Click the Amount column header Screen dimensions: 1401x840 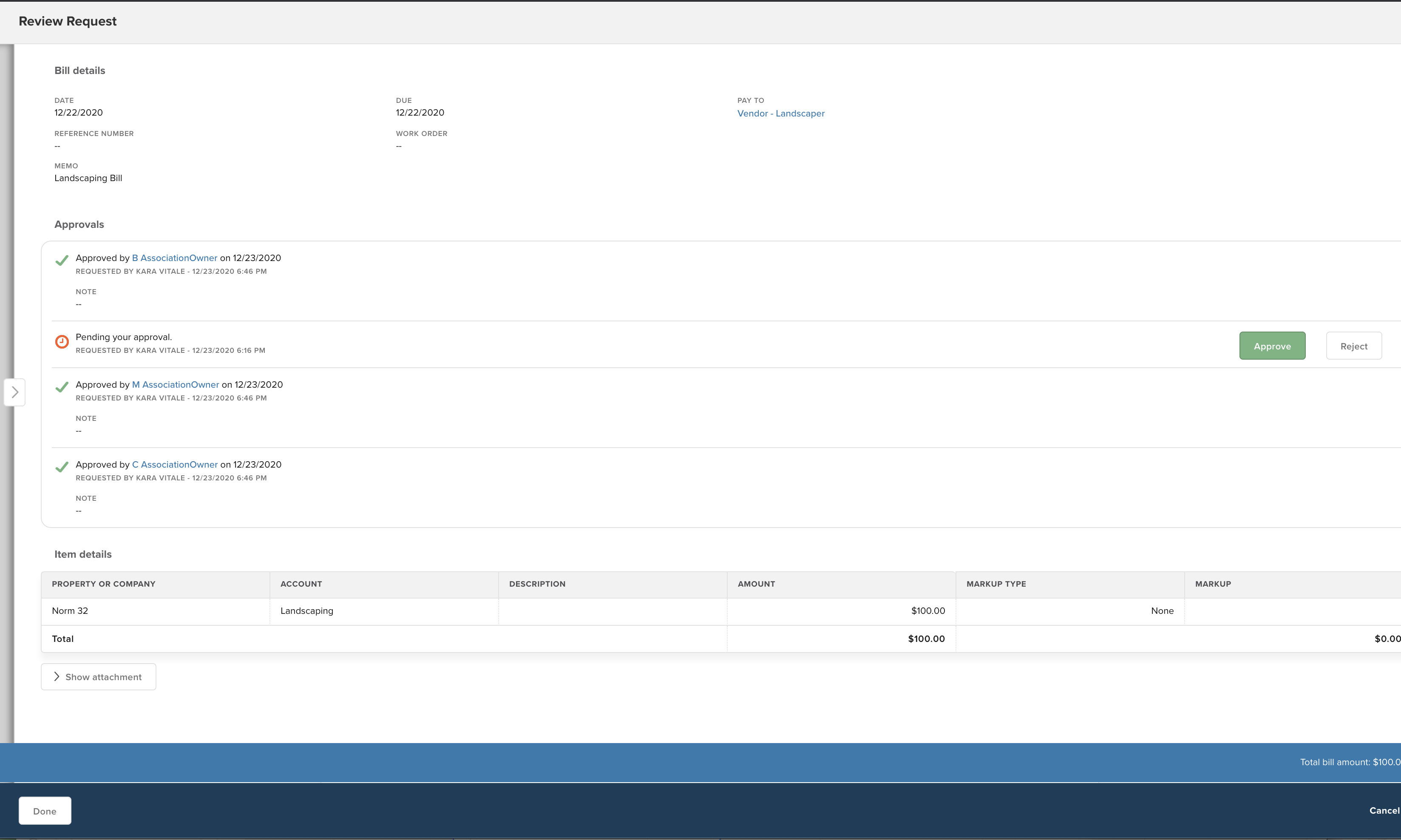(x=756, y=584)
